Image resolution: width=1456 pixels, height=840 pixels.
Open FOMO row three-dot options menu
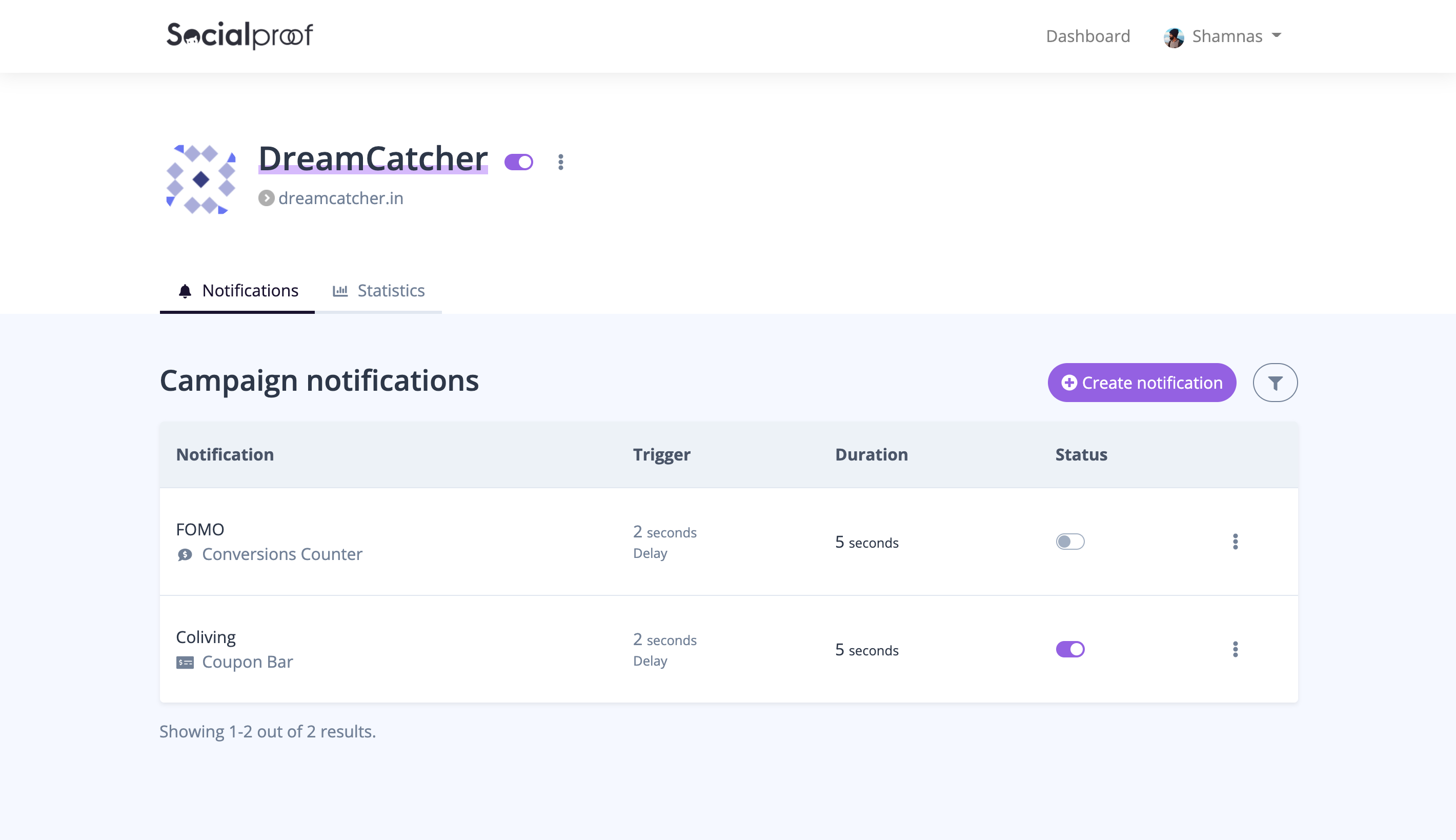pyautogui.click(x=1235, y=542)
